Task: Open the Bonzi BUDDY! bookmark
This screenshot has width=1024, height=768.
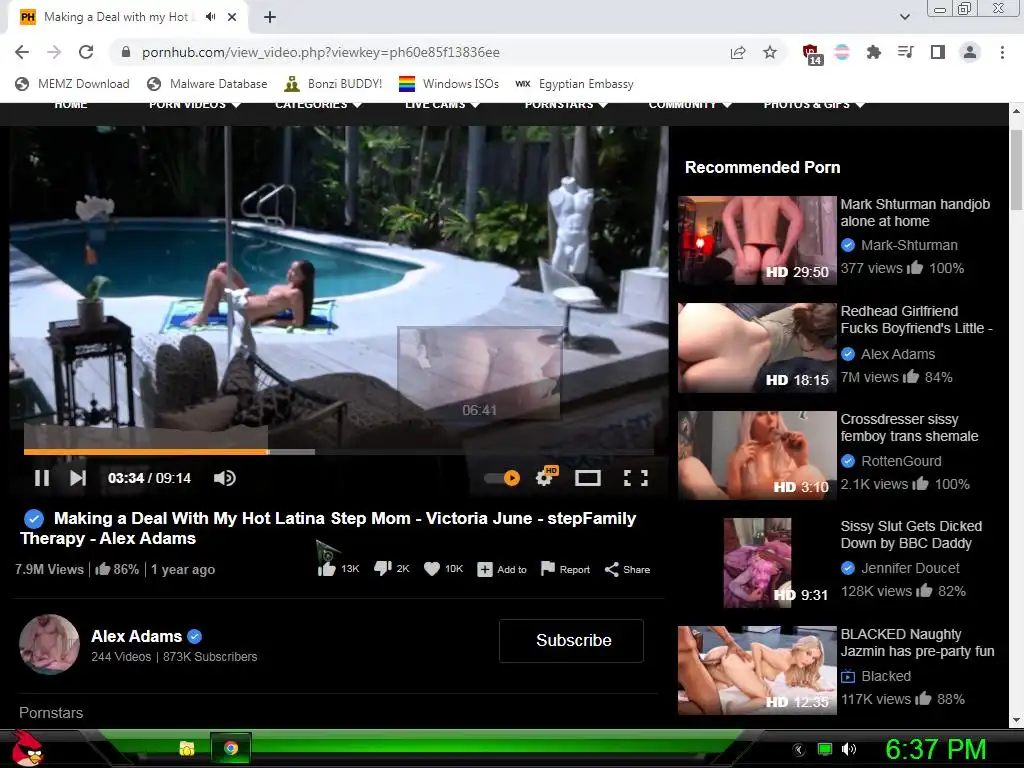Action: (333, 84)
